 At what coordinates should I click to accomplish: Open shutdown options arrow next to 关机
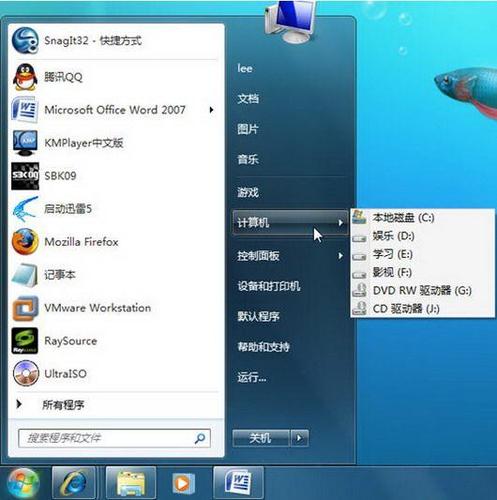point(299,438)
